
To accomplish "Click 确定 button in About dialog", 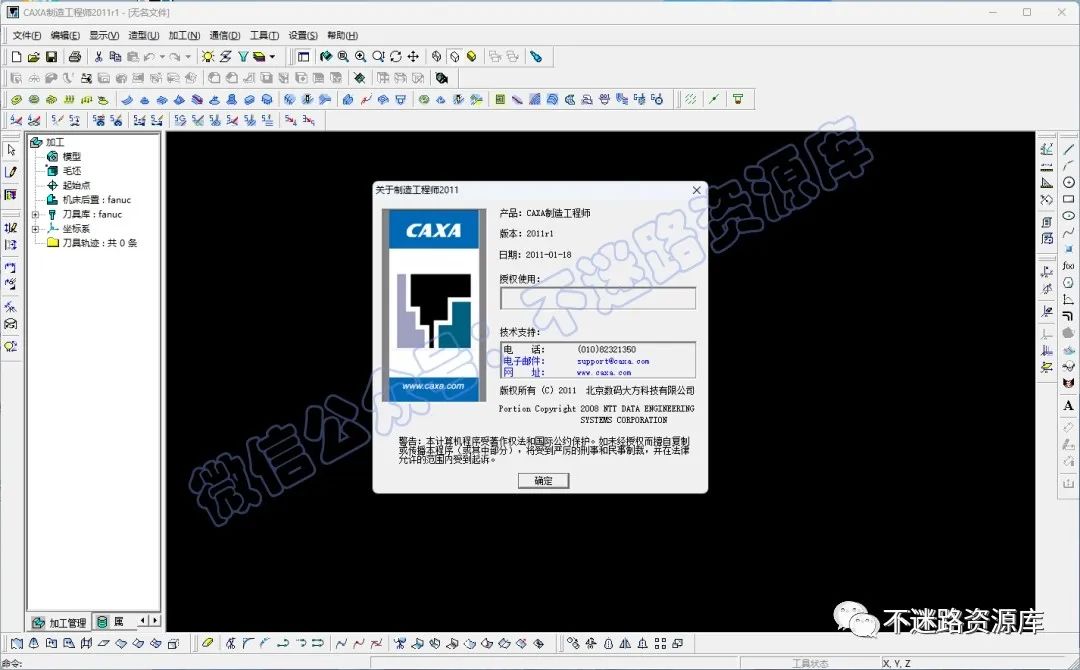I will [543, 481].
